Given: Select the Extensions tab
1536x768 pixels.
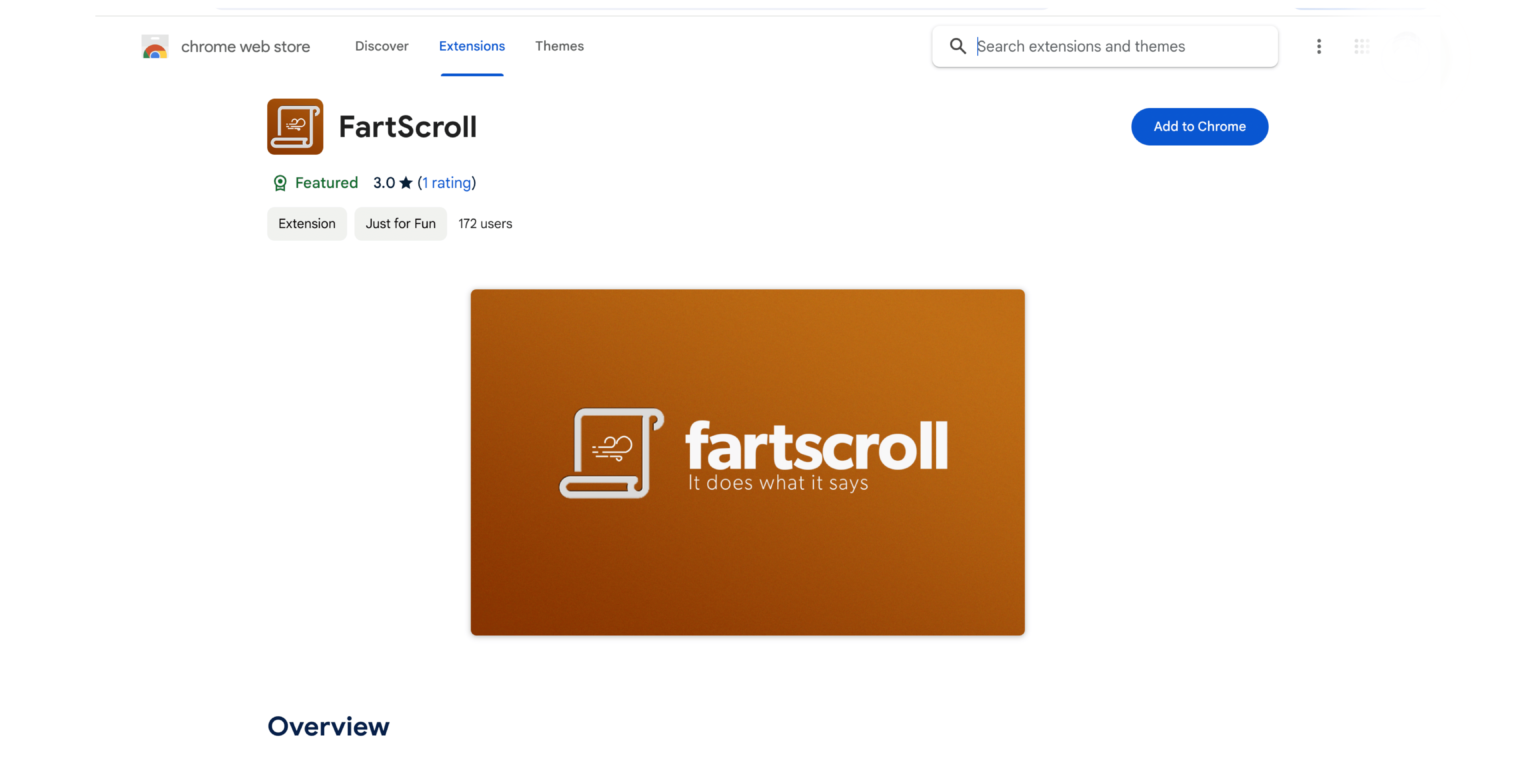Looking at the screenshot, I should click(472, 46).
